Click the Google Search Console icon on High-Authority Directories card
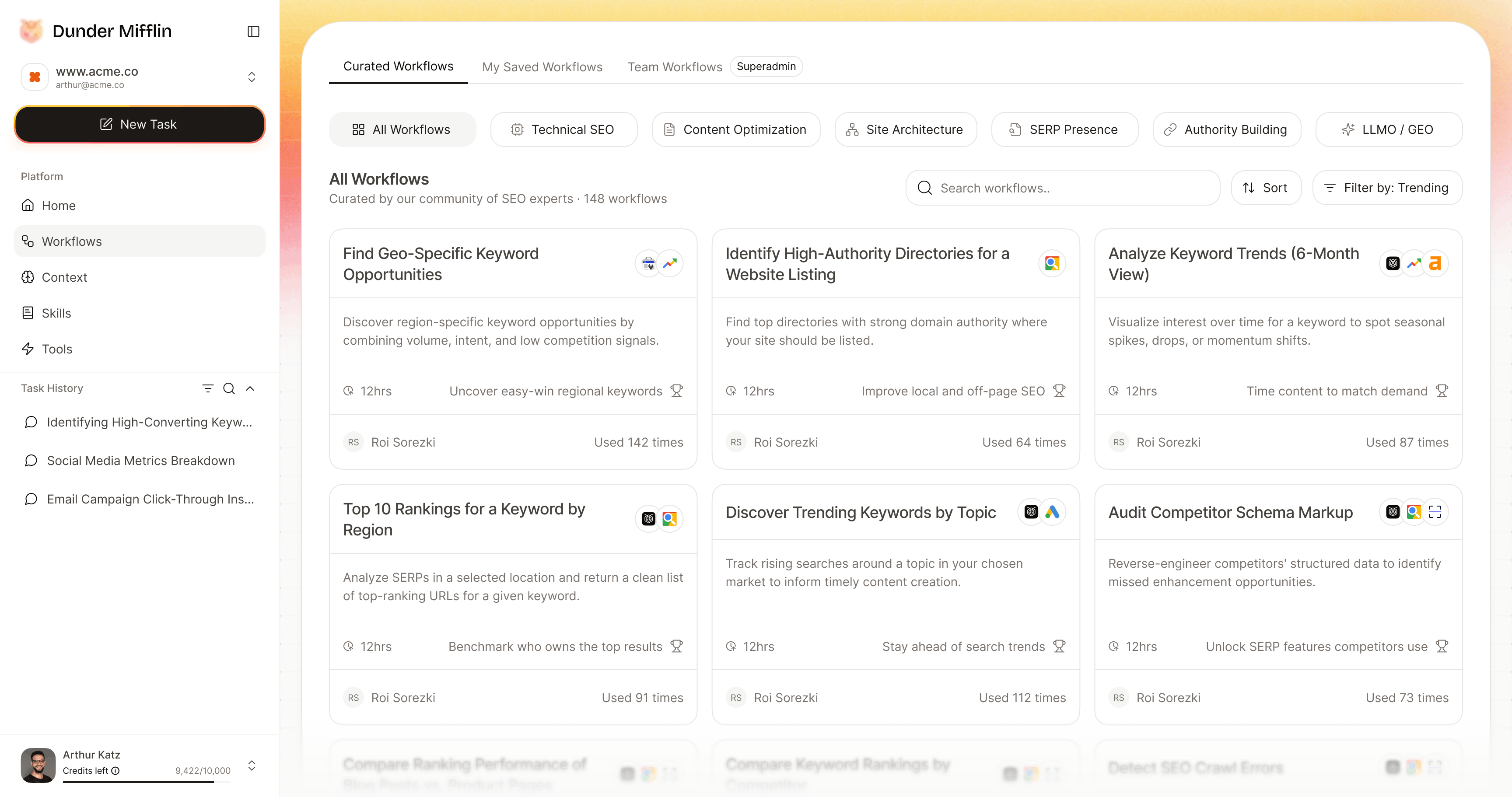 click(1052, 263)
